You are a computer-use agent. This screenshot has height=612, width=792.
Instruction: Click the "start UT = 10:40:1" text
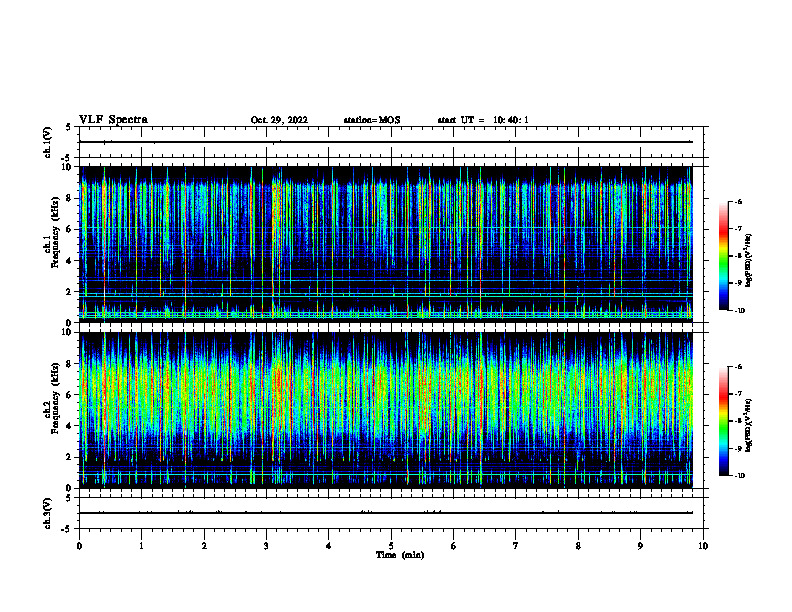(x=483, y=120)
